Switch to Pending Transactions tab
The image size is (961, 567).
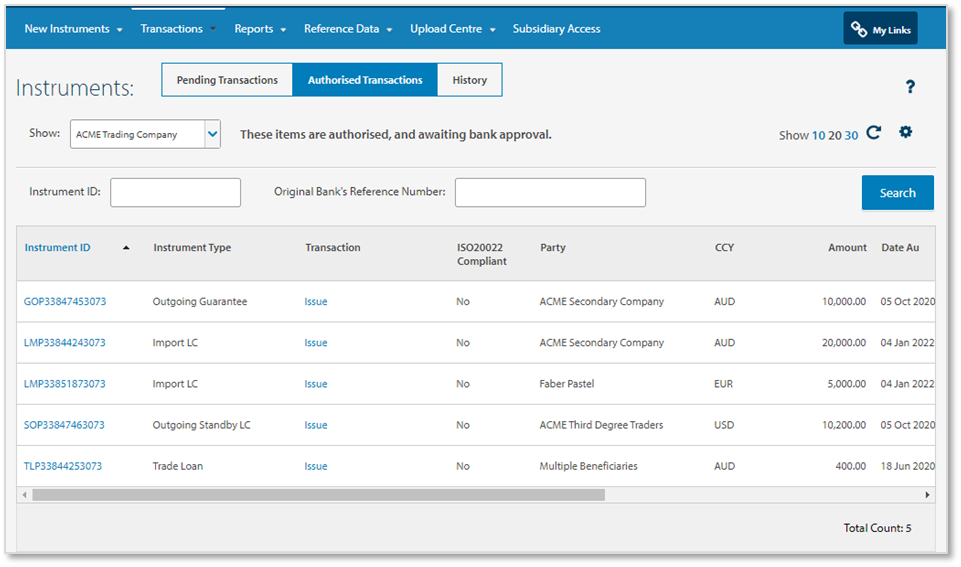227,80
